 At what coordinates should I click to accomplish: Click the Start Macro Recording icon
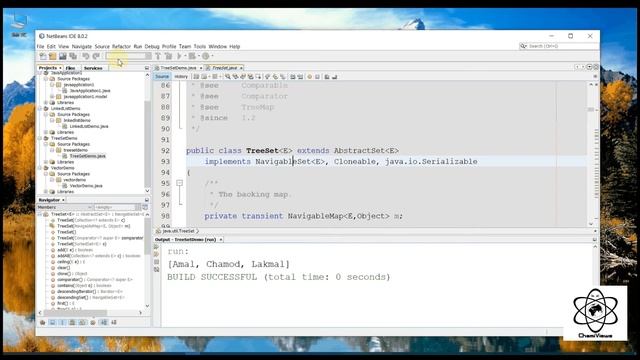309,77
